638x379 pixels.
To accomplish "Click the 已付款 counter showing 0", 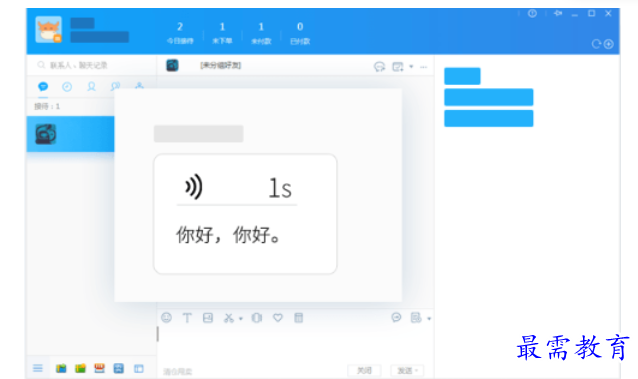I will [300, 33].
